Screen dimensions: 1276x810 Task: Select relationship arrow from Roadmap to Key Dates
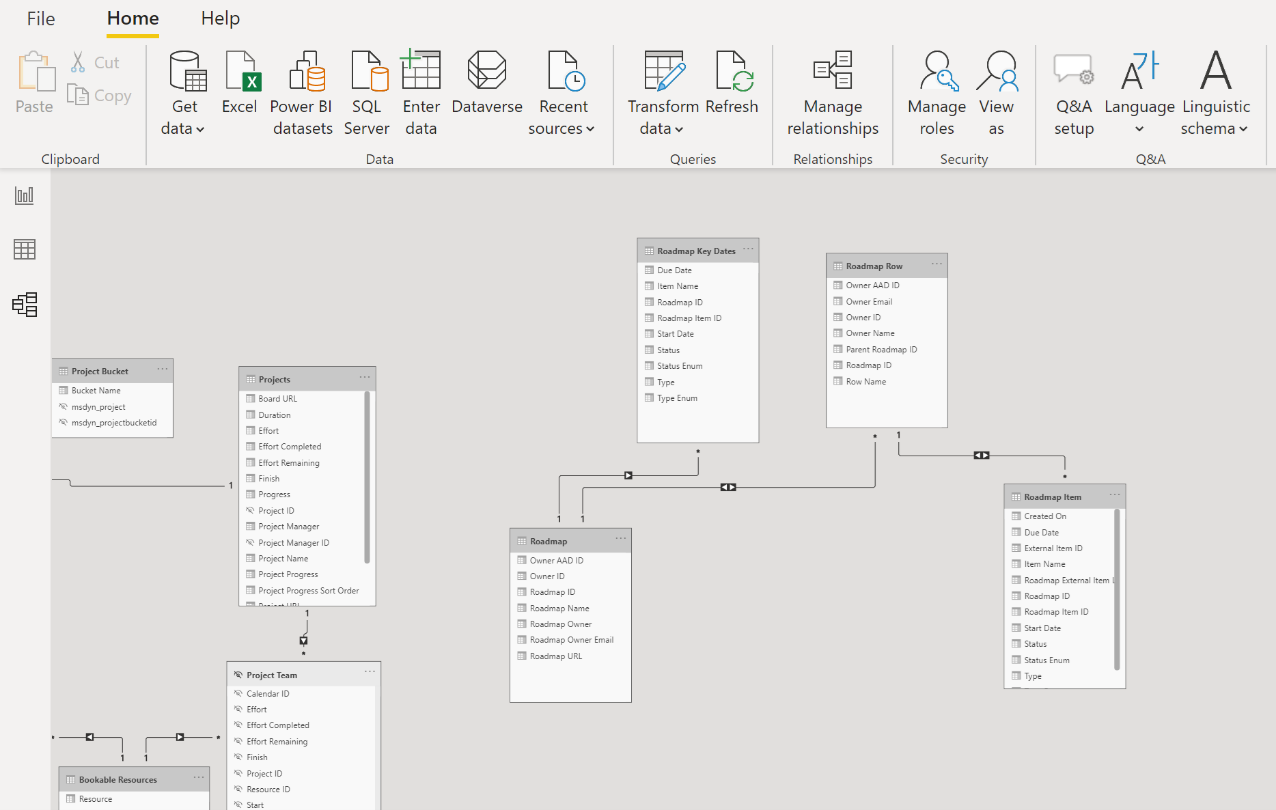[x=628, y=475]
